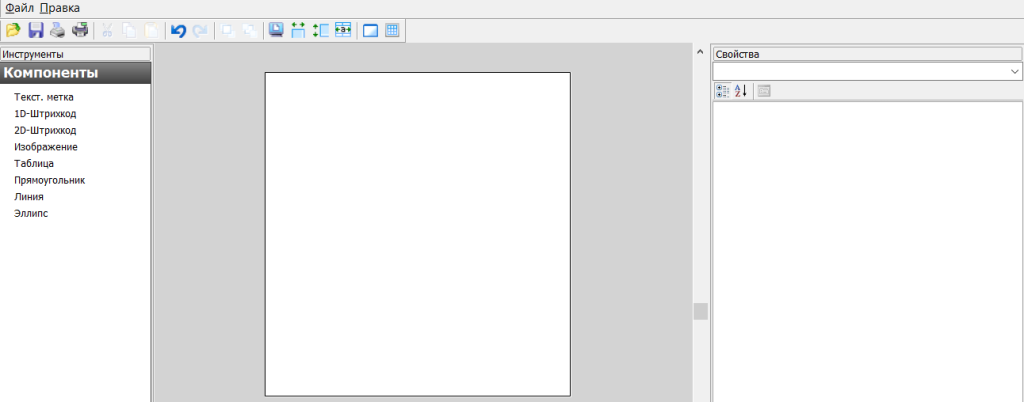This screenshot has height=402, width=1024.
Task: Click the vertical scrollbar thumb beside the canvas
Action: point(700,311)
